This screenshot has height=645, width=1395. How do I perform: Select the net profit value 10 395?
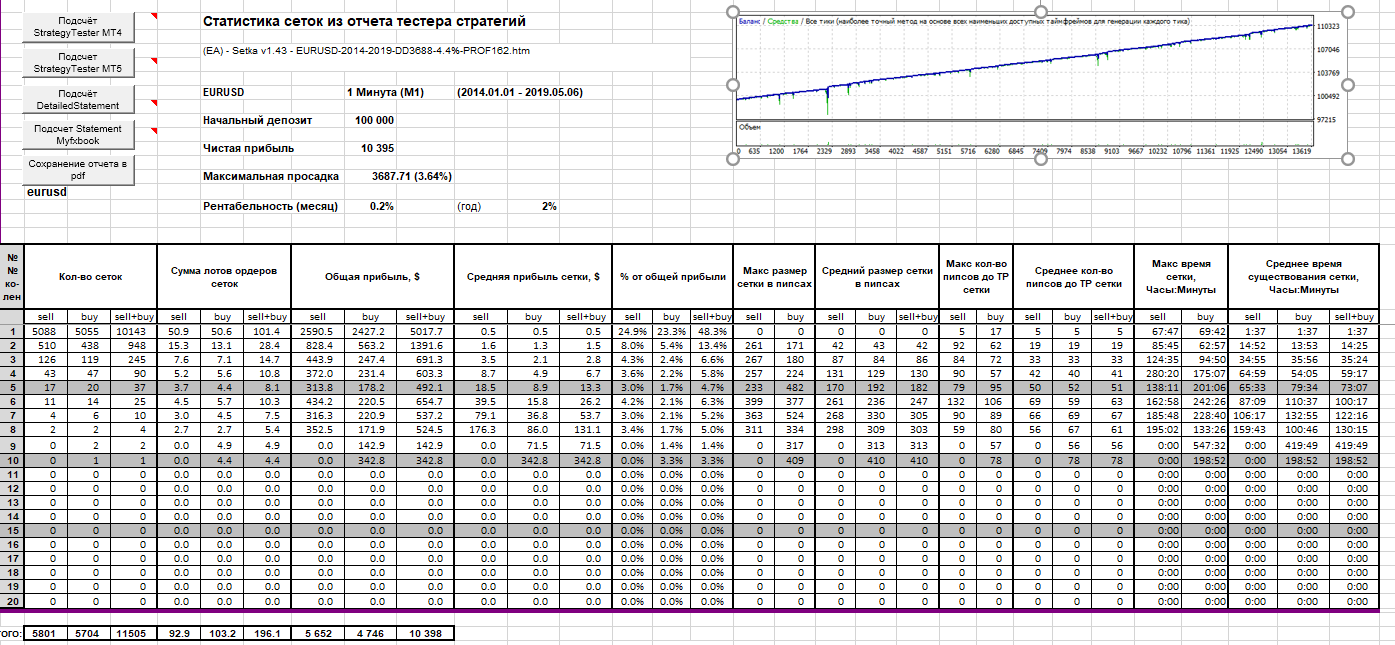click(377, 148)
